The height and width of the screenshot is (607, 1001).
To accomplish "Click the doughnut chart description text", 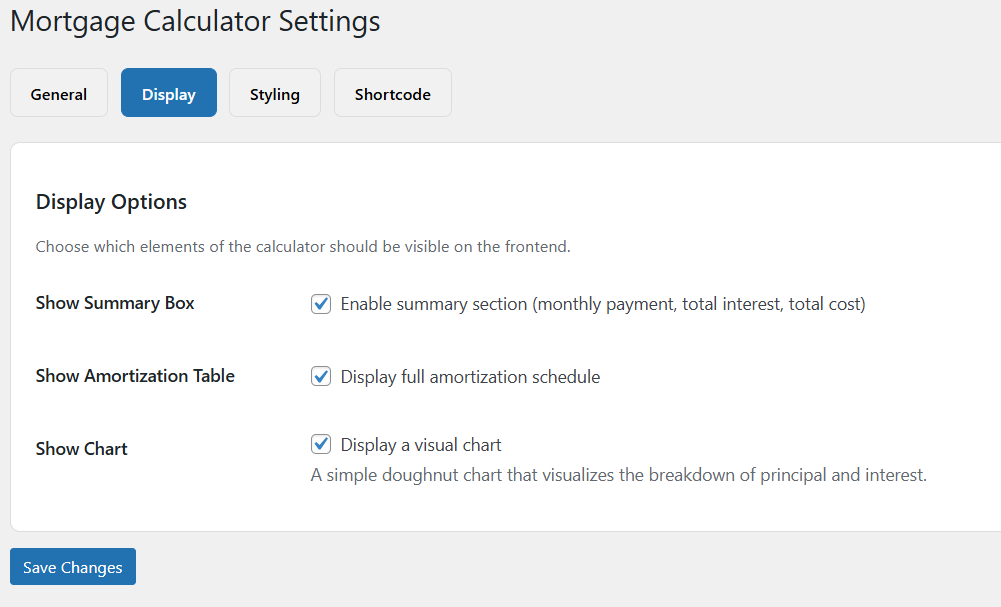I will (618, 475).
